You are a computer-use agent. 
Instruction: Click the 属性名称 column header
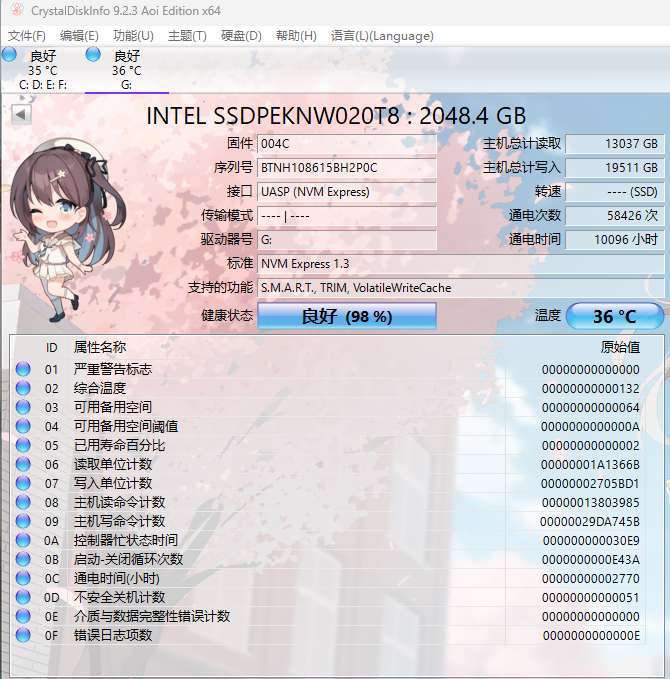(100, 347)
